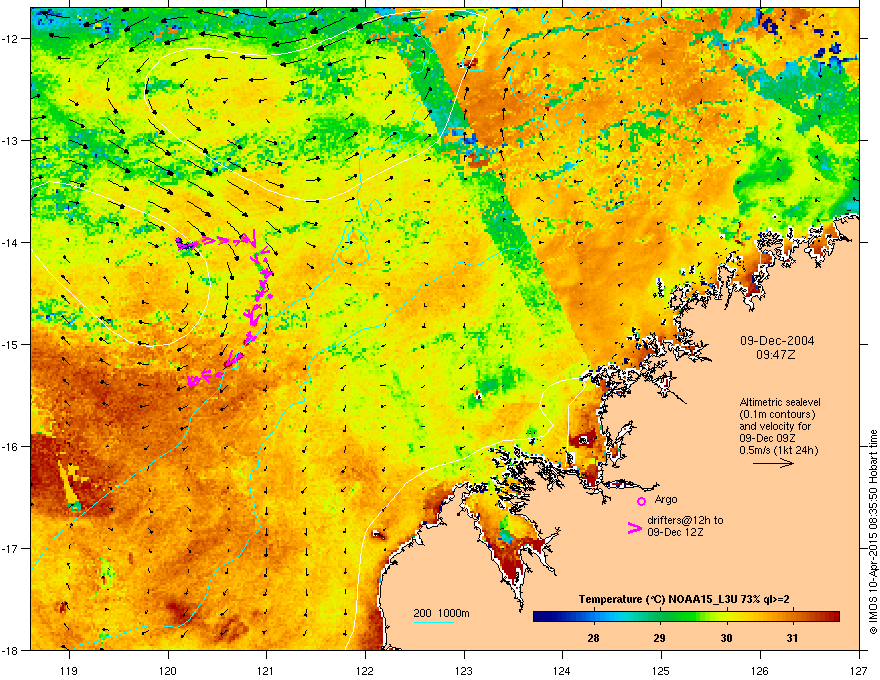Click the magenta drifter arrowhead legend symbol
Image resolution: width=880 pixels, height=680 pixels.
tap(634, 528)
